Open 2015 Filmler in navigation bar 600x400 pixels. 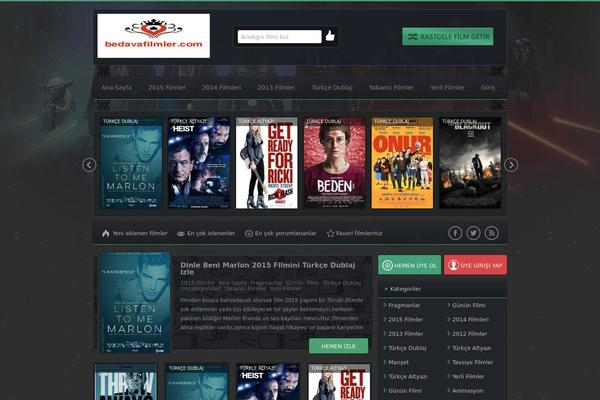[x=167, y=88]
